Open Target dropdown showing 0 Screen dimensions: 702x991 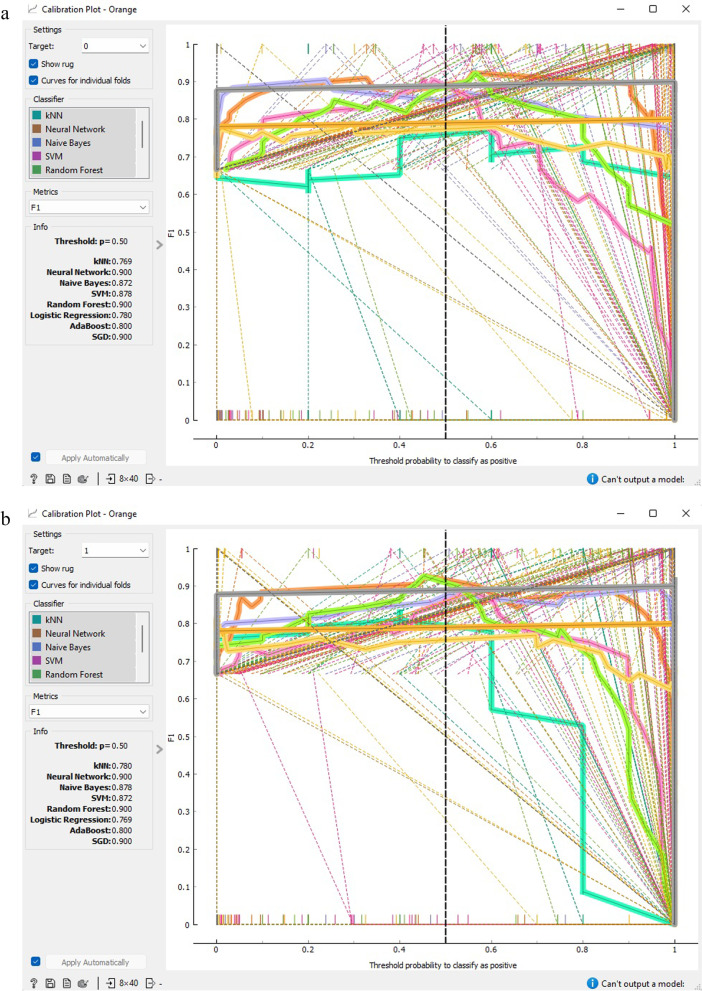pos(115,46)
